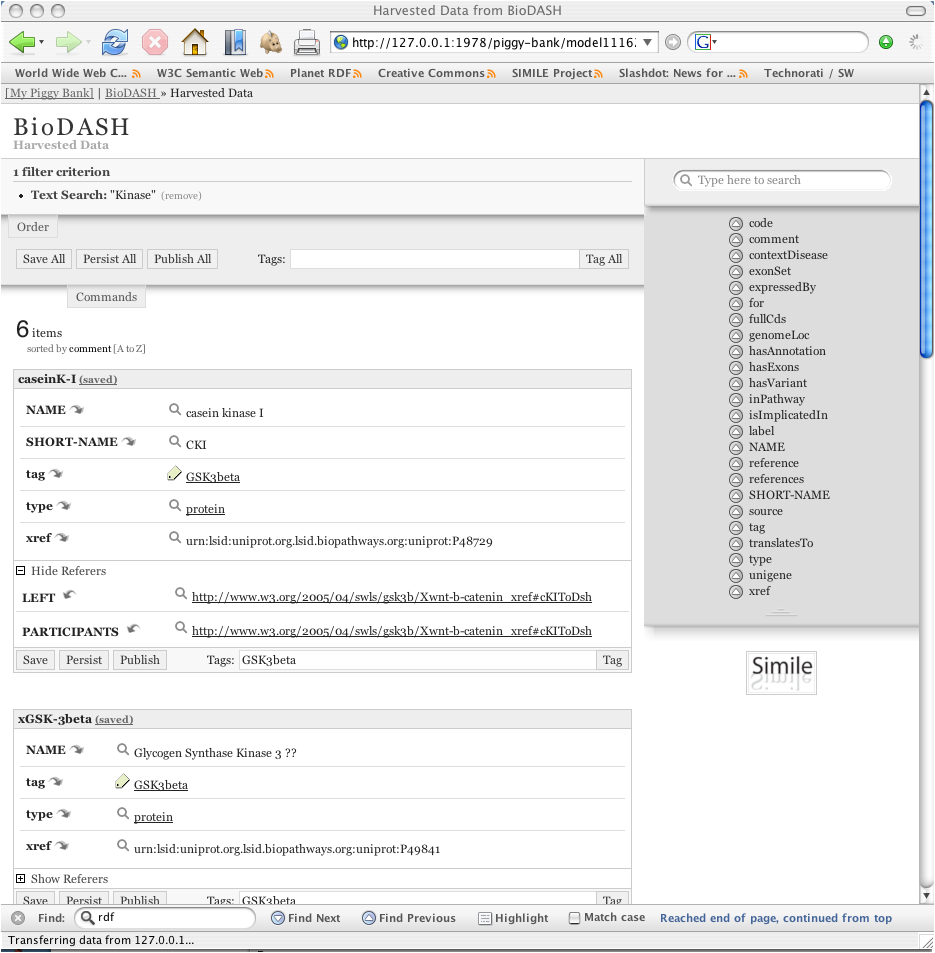The height and width of the screenshot is (953, 935).
Task: Remove the Kinase text search filter
Action: coord(181,196)
